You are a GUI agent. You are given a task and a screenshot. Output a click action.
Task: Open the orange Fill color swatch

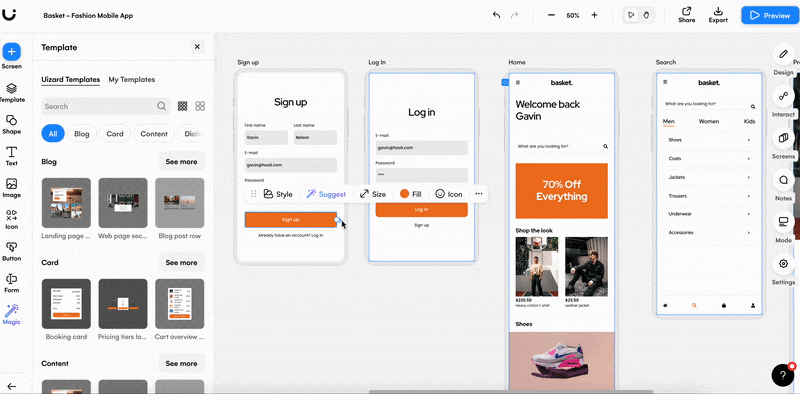tap(405, 194)
